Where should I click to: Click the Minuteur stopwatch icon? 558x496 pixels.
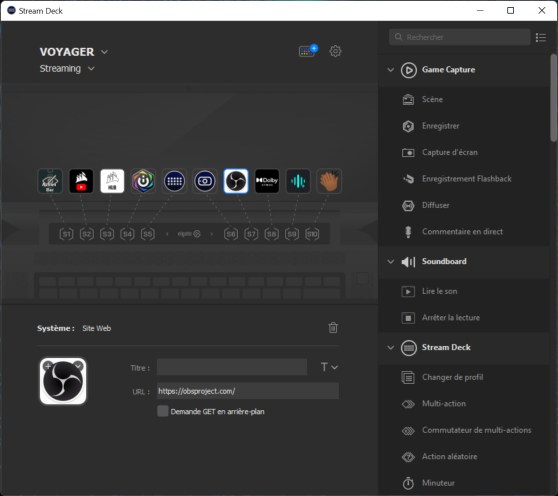(408, 483)
